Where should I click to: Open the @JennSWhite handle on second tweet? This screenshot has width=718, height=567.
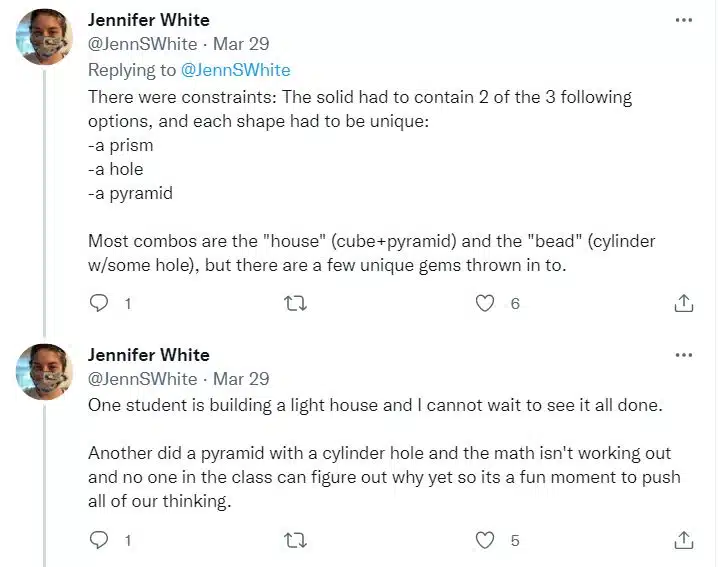coord(142,379)
